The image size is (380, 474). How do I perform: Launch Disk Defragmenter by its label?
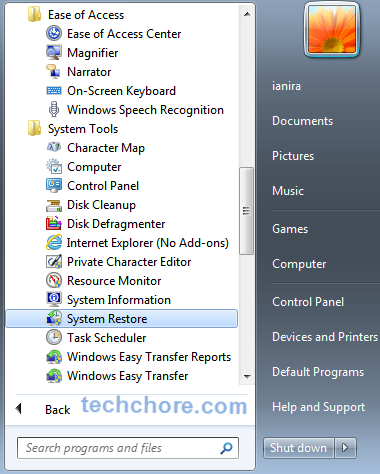click(x=116, y=224)
